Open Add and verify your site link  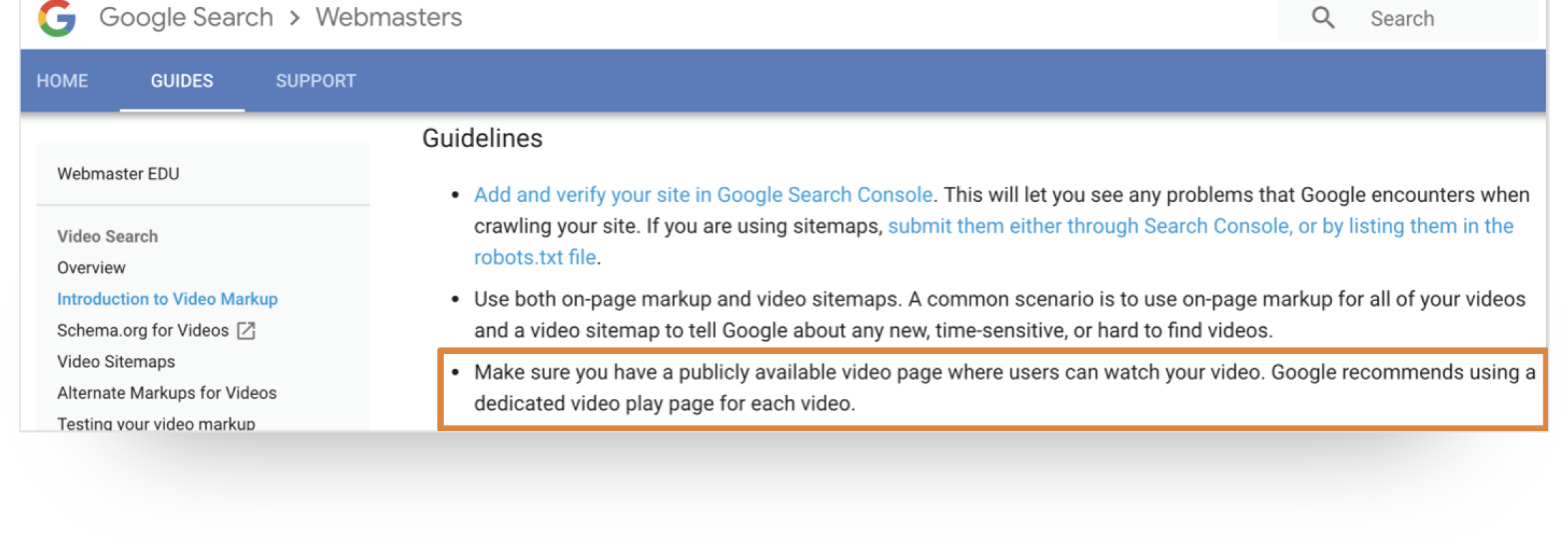click(x=703, y=195)
